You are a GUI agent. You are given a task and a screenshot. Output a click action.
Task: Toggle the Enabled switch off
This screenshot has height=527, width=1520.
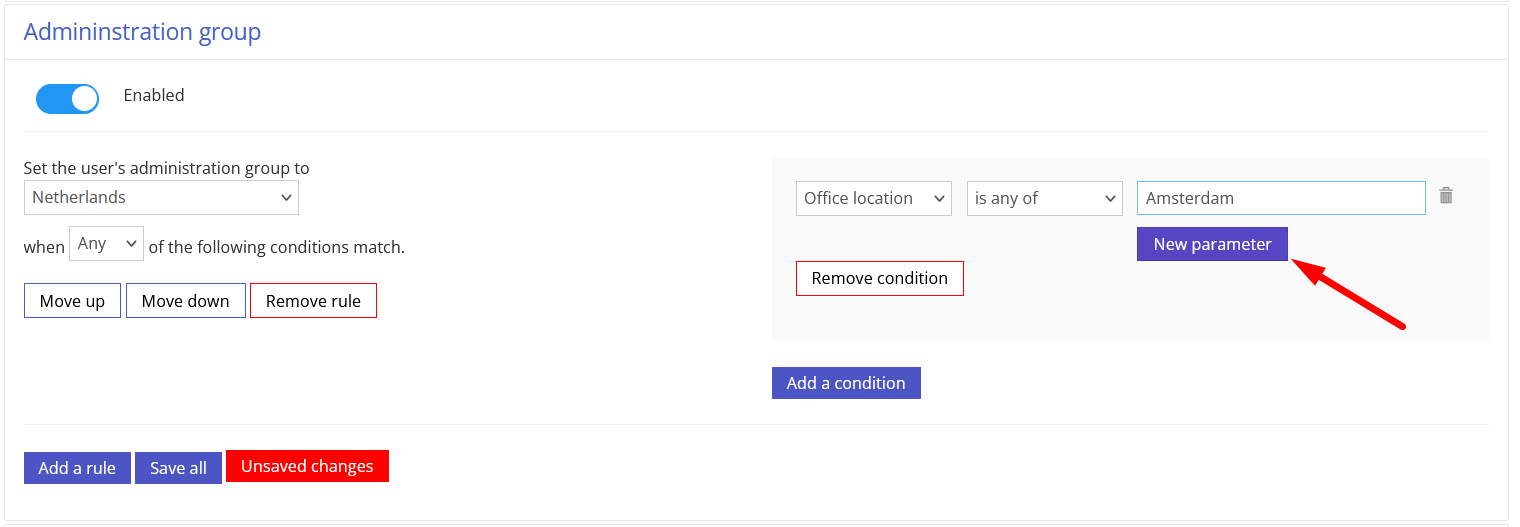click(67, 98)
